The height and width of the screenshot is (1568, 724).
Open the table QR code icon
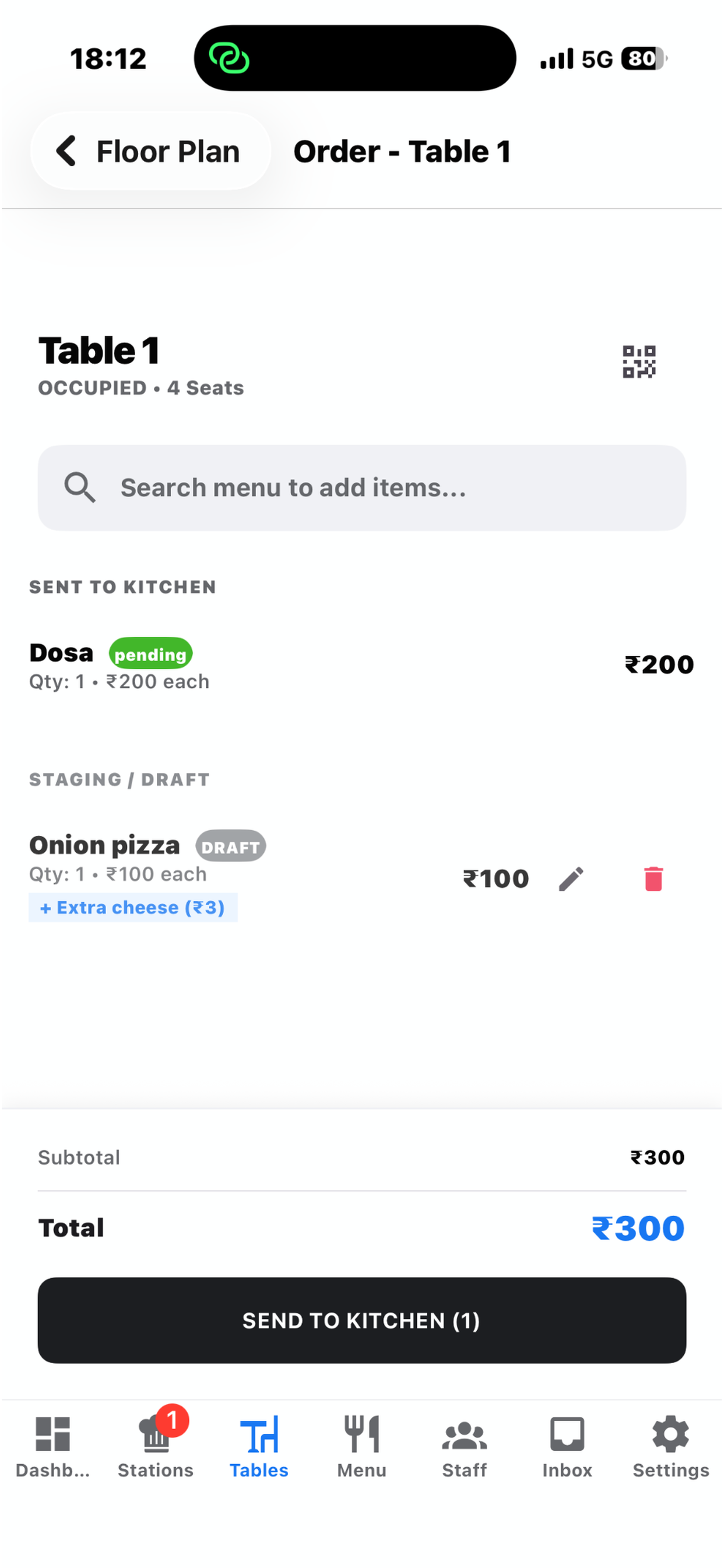(639, 362)
